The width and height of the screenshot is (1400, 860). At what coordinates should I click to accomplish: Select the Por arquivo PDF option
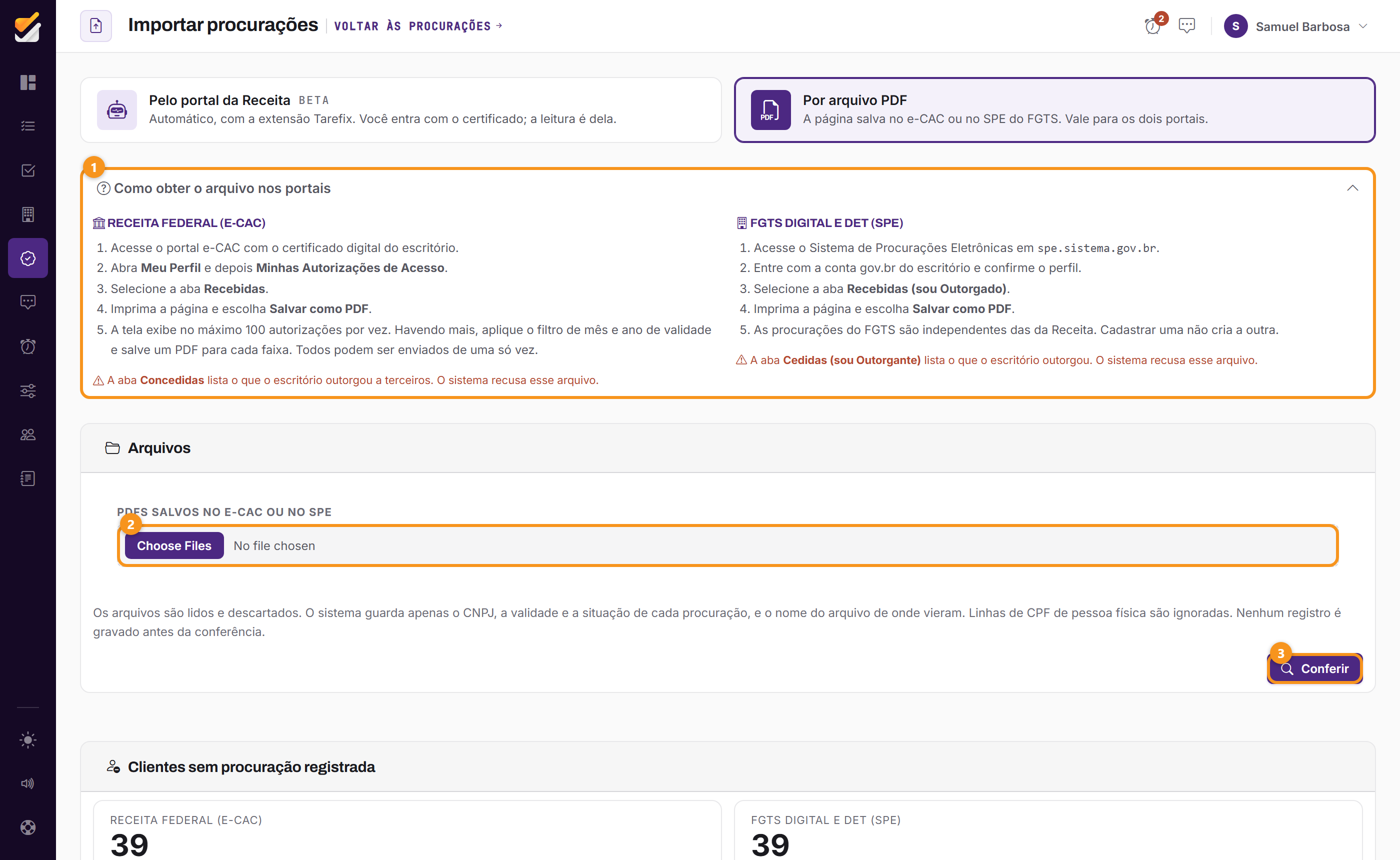pos(1055,110)
